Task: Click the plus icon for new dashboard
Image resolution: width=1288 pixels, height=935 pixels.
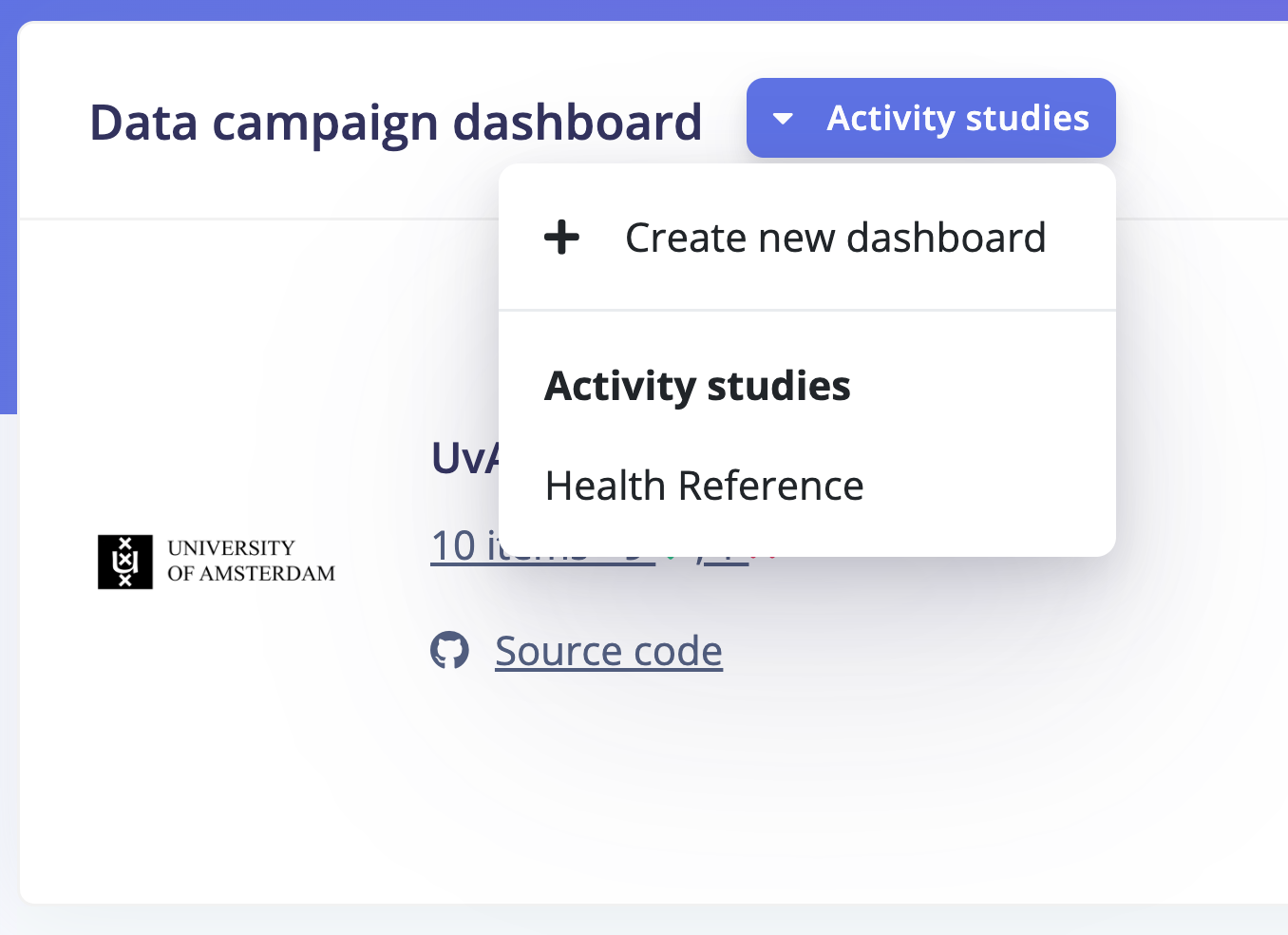Action: (561, 237)
